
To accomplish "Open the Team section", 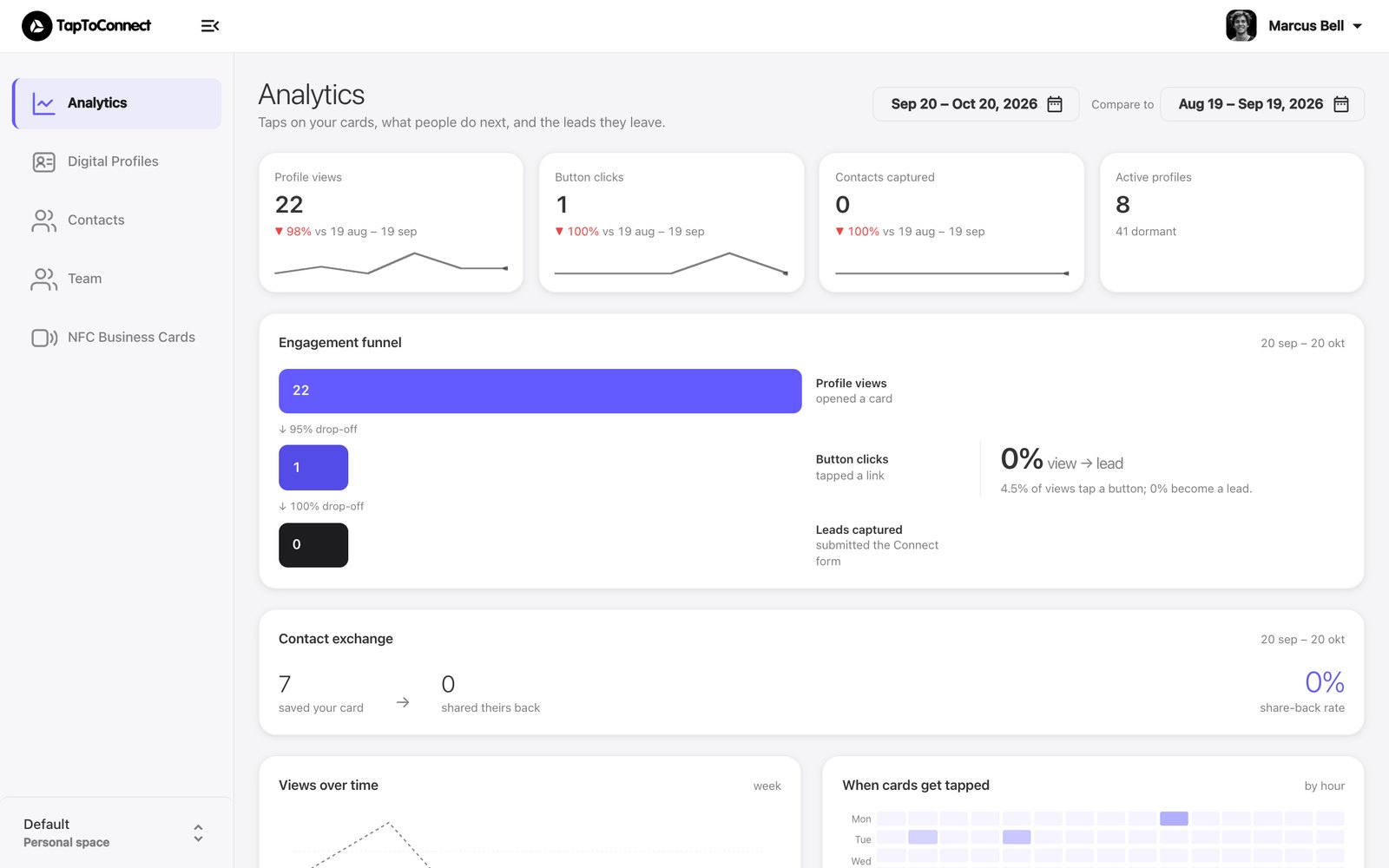I will tap(117, 279).
